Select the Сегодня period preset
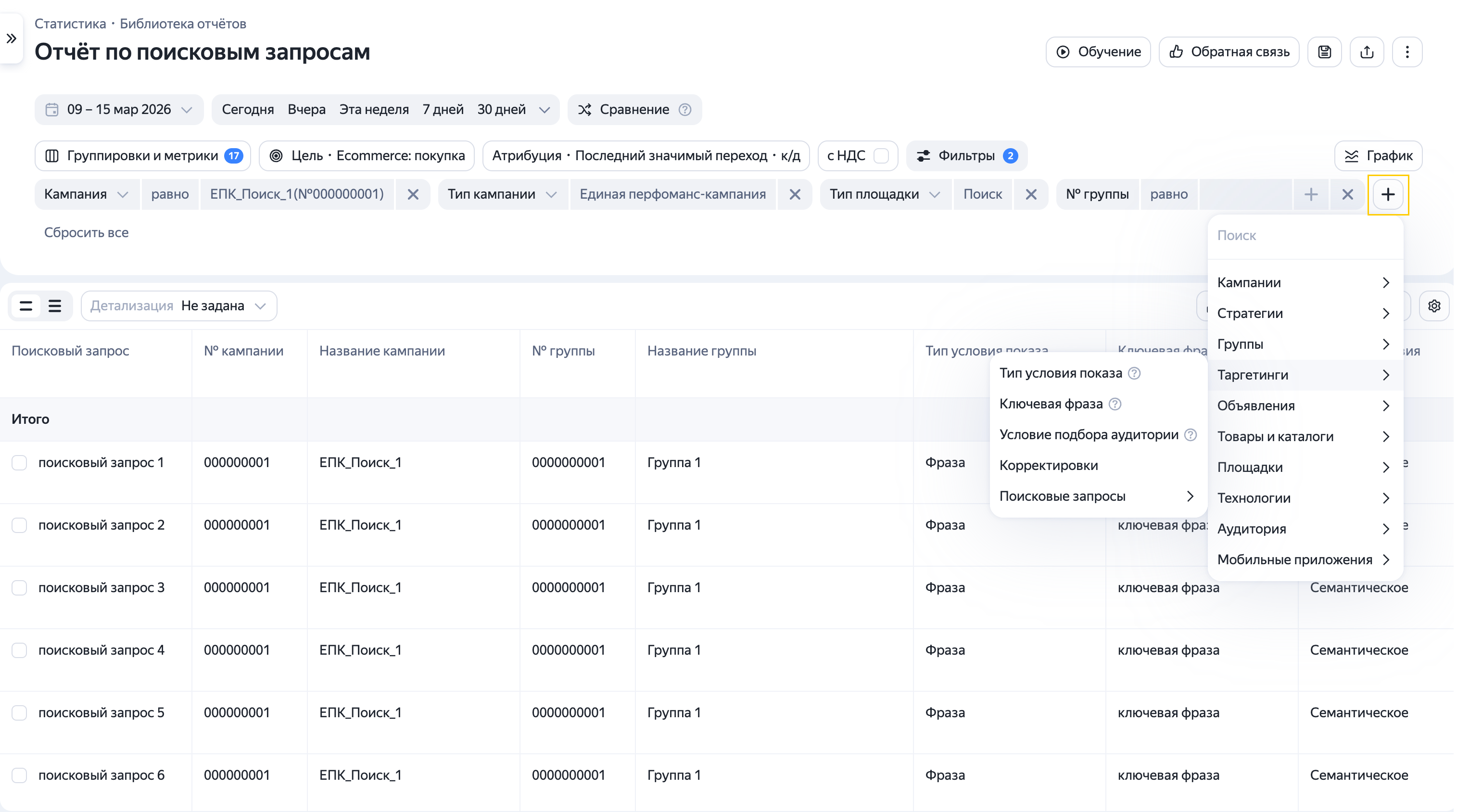 click(x=248, y=110)
